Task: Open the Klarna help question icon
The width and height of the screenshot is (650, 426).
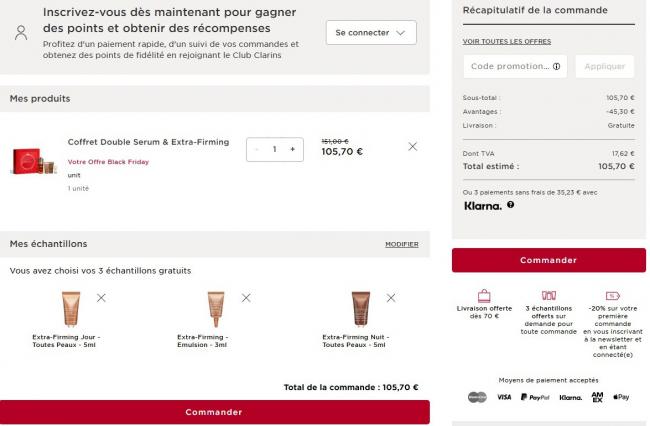Action: click(x=511, y=205)
